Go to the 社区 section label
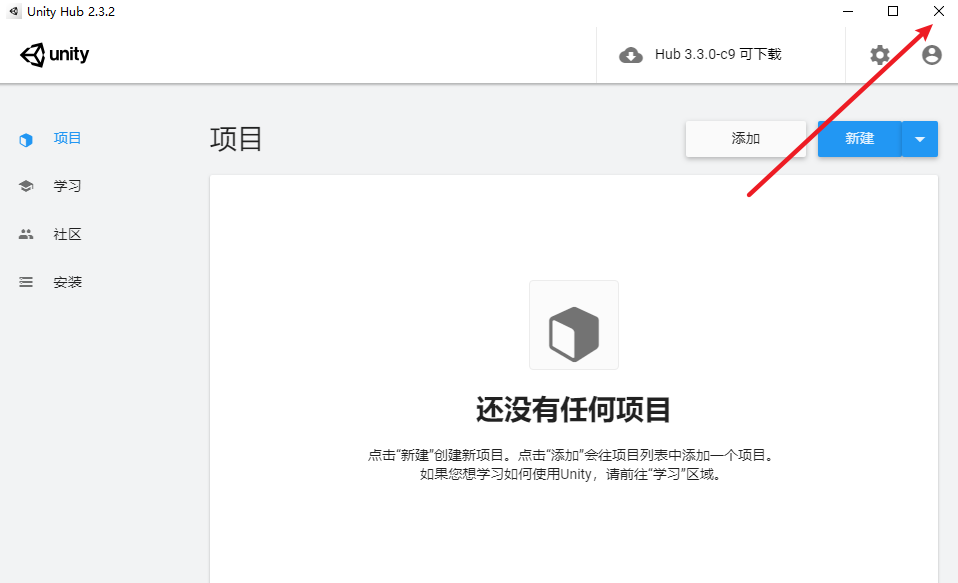Image resolution: width=958 pixels, height=583 pixels. click(68, 235)
